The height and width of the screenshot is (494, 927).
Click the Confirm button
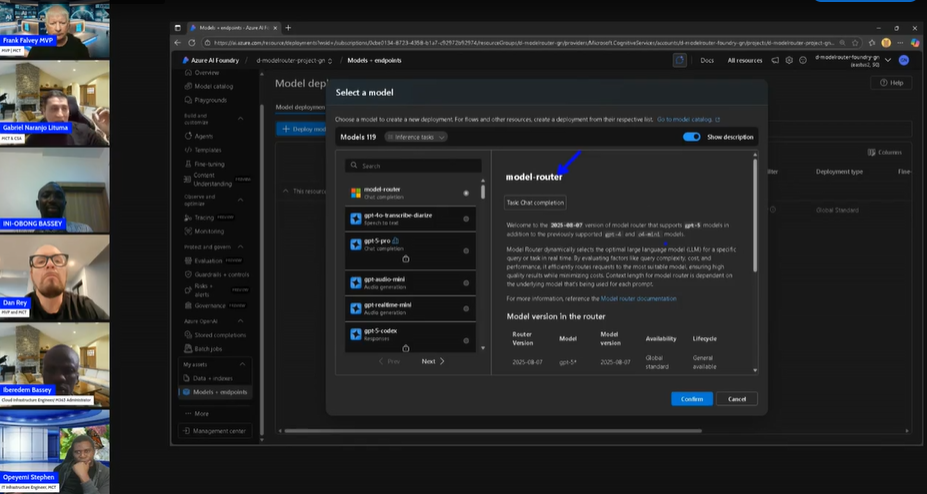click(x=692, y=398)
